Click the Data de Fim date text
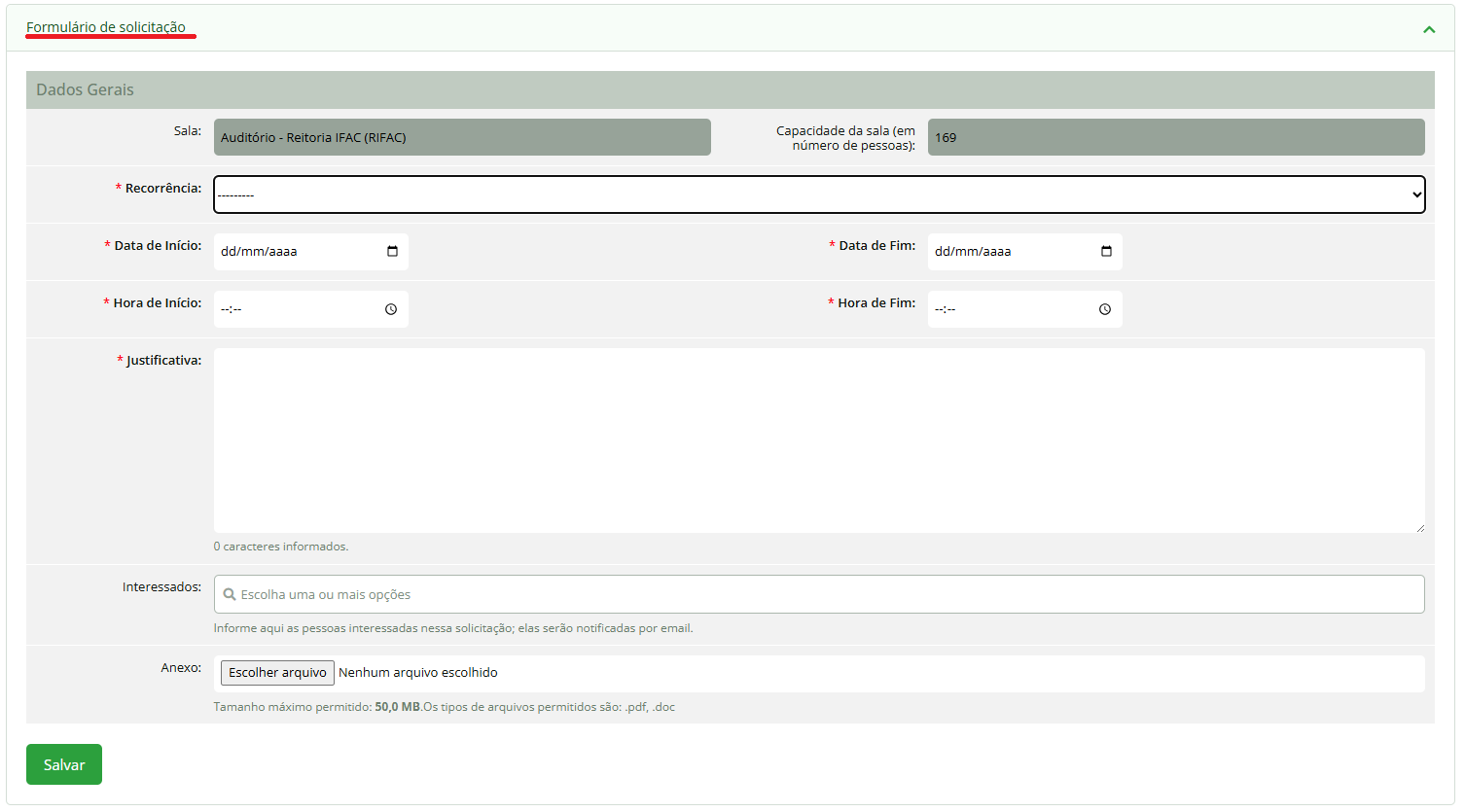The height and width of the screenshot is (812, 1465). [x=973, y=252]
